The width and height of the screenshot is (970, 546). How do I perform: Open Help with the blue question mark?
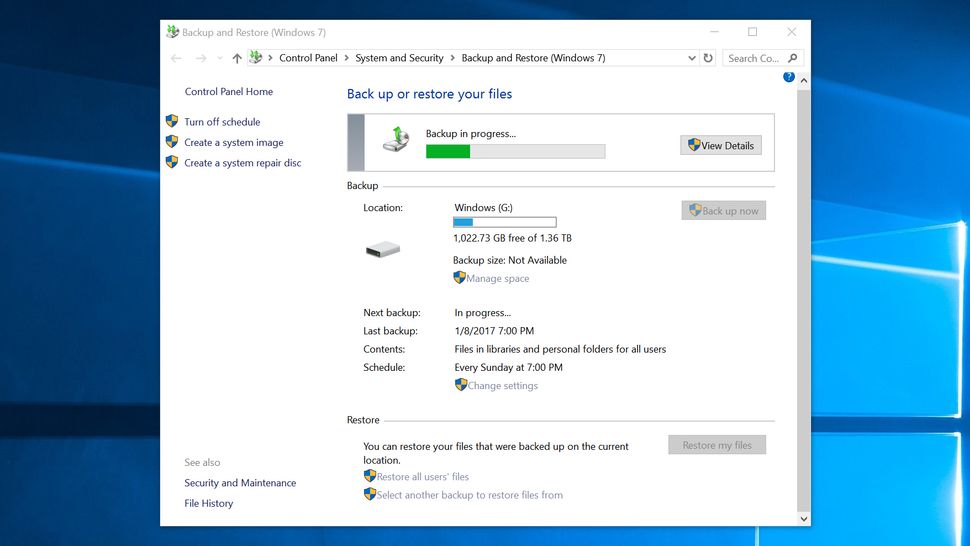789,77
